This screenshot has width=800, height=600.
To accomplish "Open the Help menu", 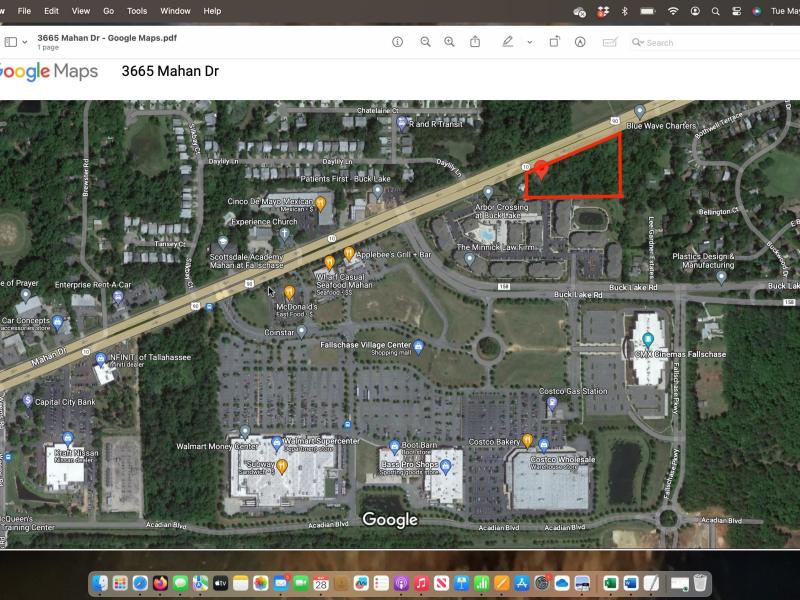I will 212,11.
